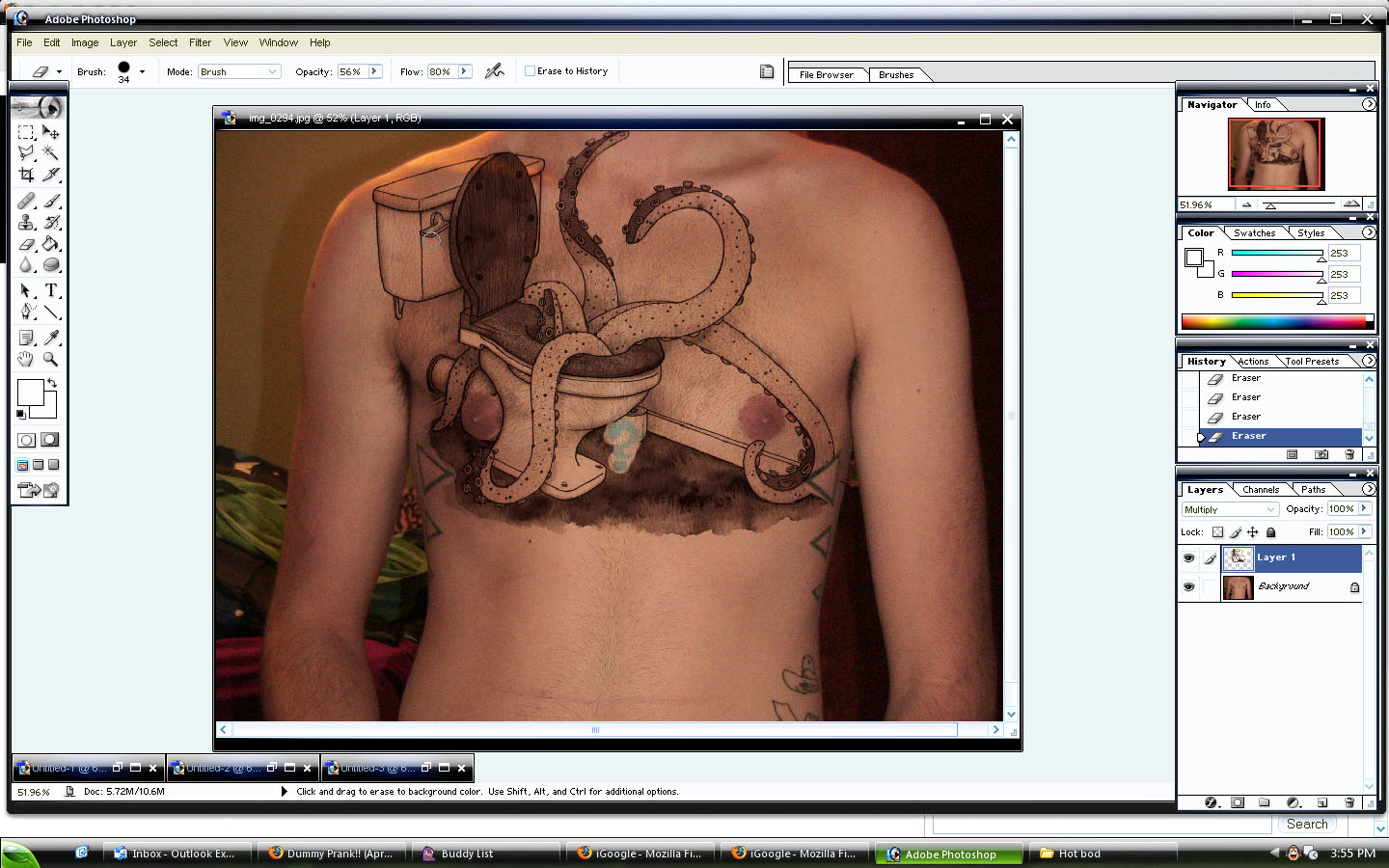This screenshot has height=868, width=1389.
Task: Click the Search button in browser window
Action: (1307, 824)
